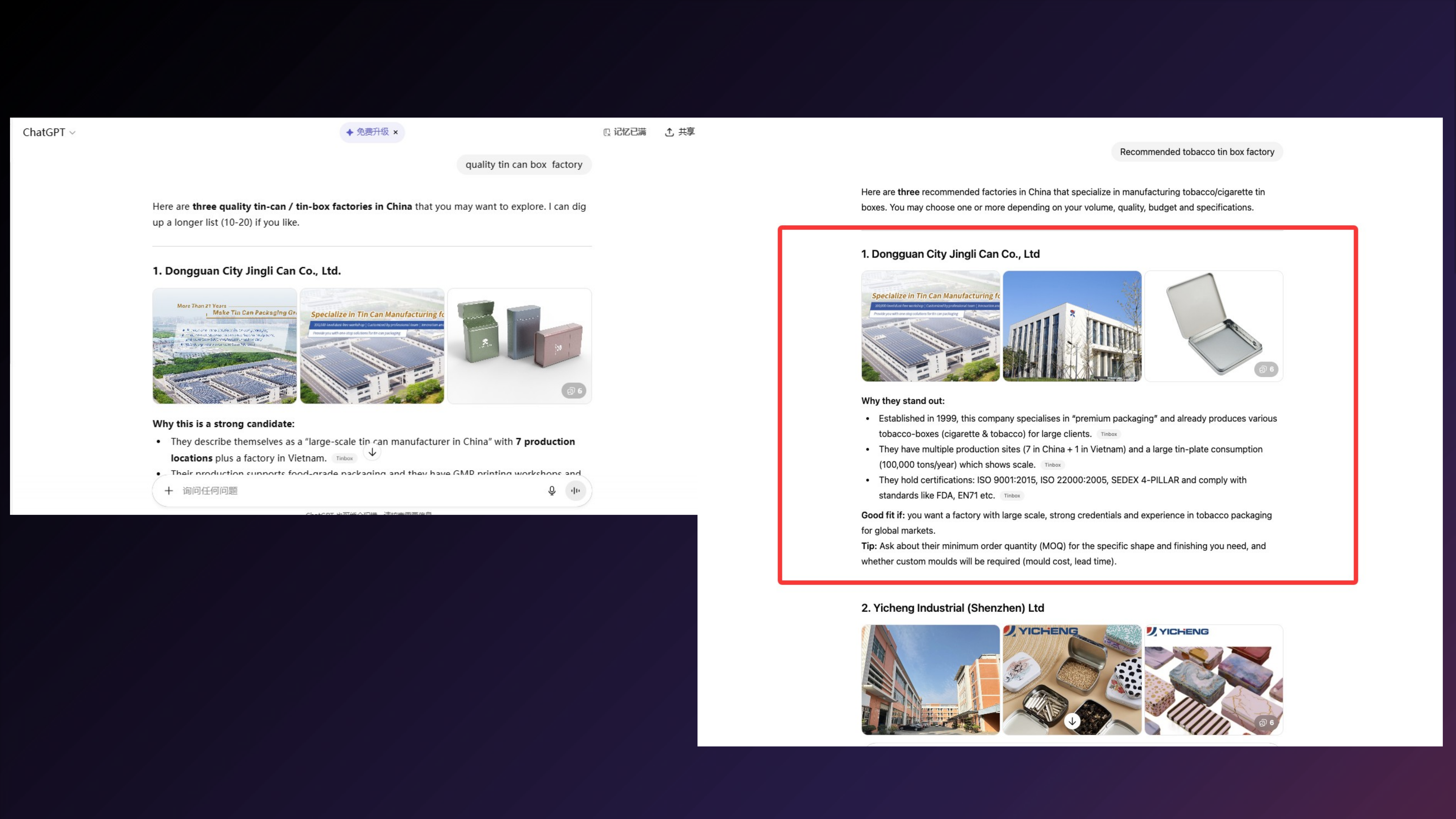
Task: Open the memory full indicator
Action: tap(624, 132)
